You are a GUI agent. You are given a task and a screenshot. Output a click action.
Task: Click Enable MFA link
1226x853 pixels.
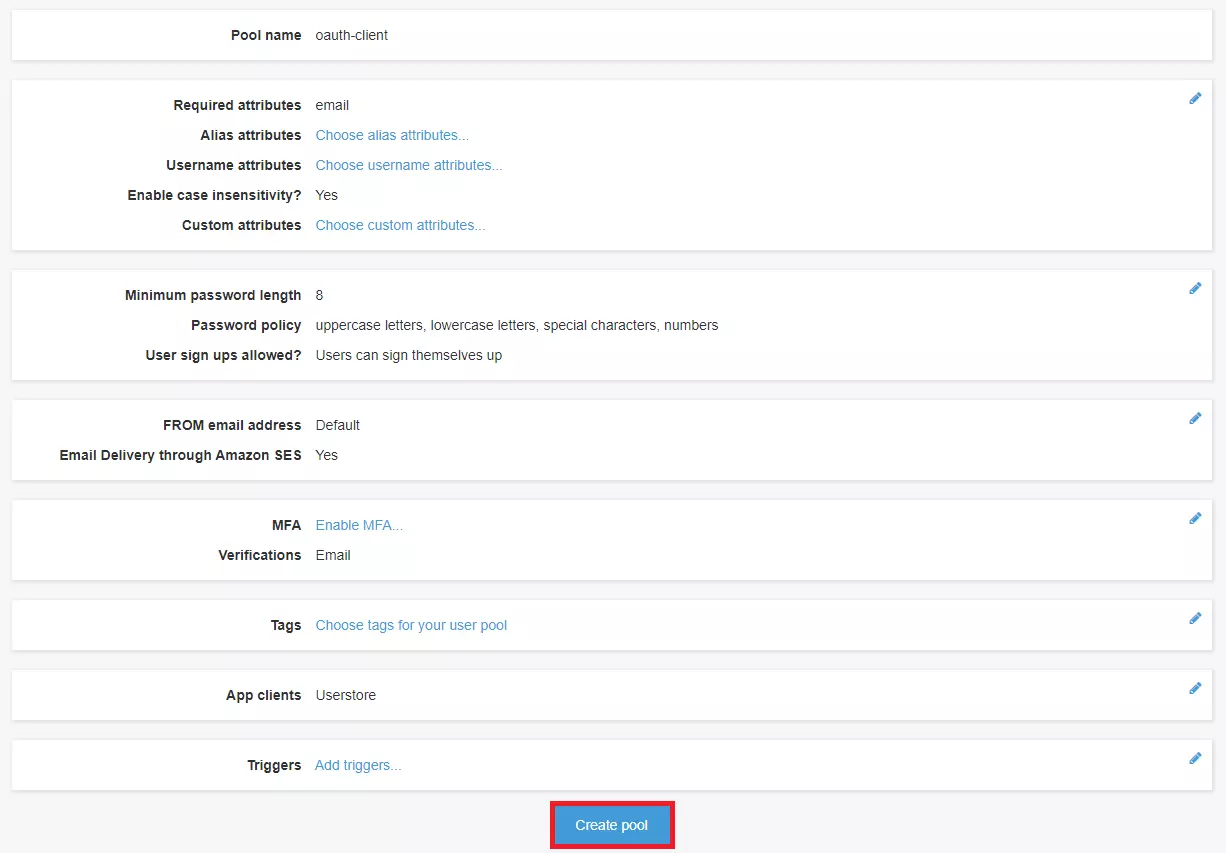click(x=359, y=525)
